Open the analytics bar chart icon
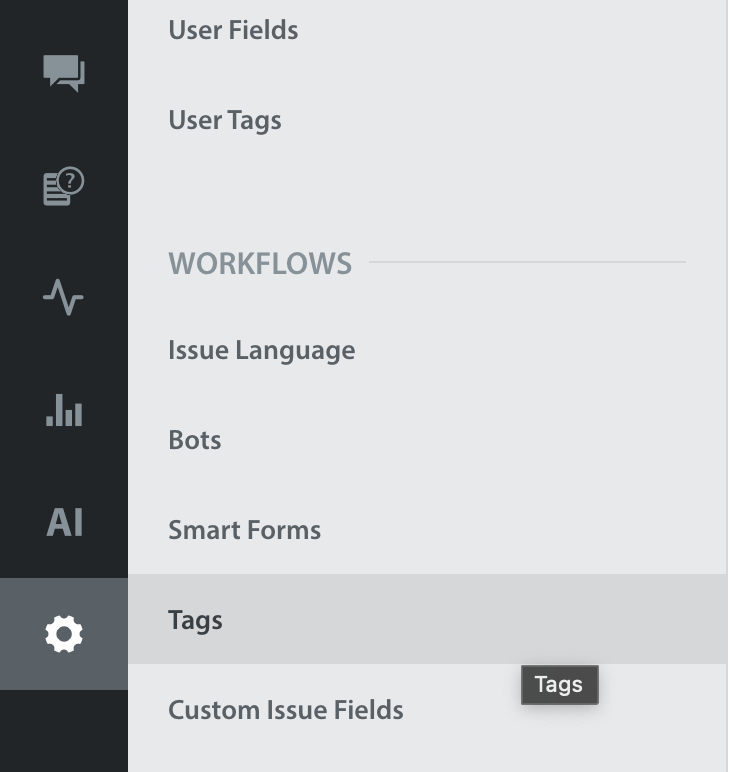 point(64,409)
